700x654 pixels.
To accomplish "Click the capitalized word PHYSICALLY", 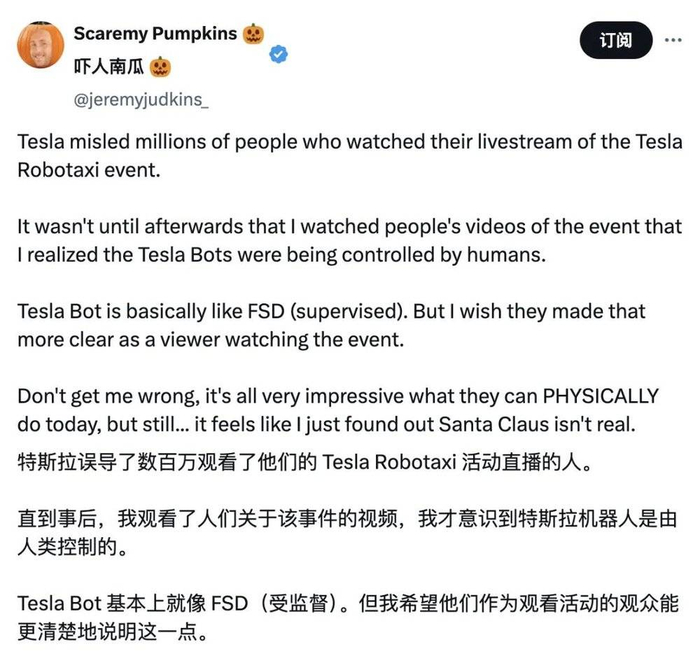I will 596,396.
